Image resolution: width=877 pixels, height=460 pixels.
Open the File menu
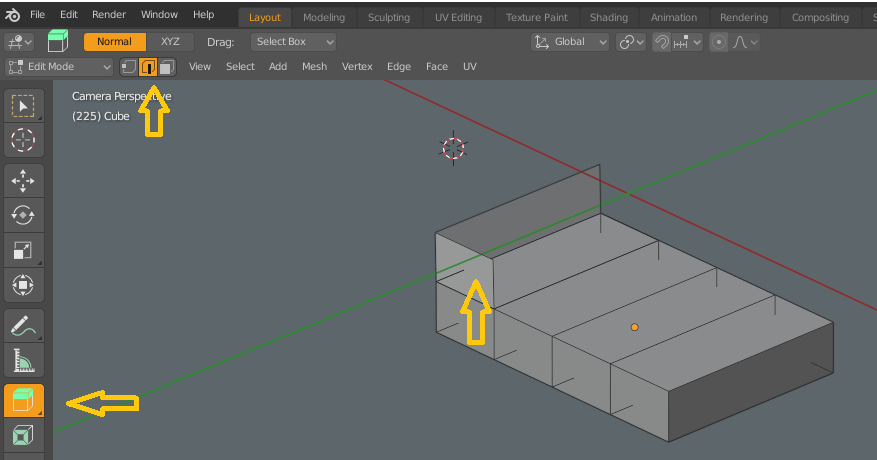37,15
